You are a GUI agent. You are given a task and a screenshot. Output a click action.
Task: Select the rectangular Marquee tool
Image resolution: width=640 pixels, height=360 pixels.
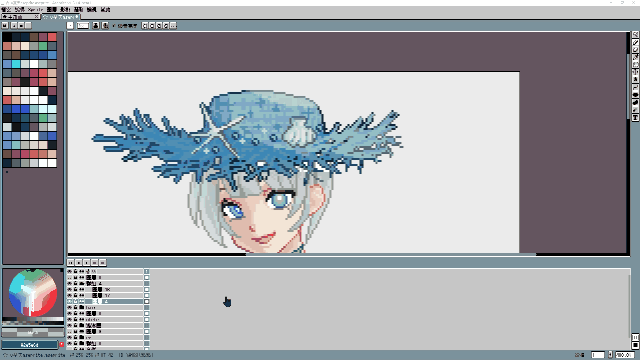(636, 34)
